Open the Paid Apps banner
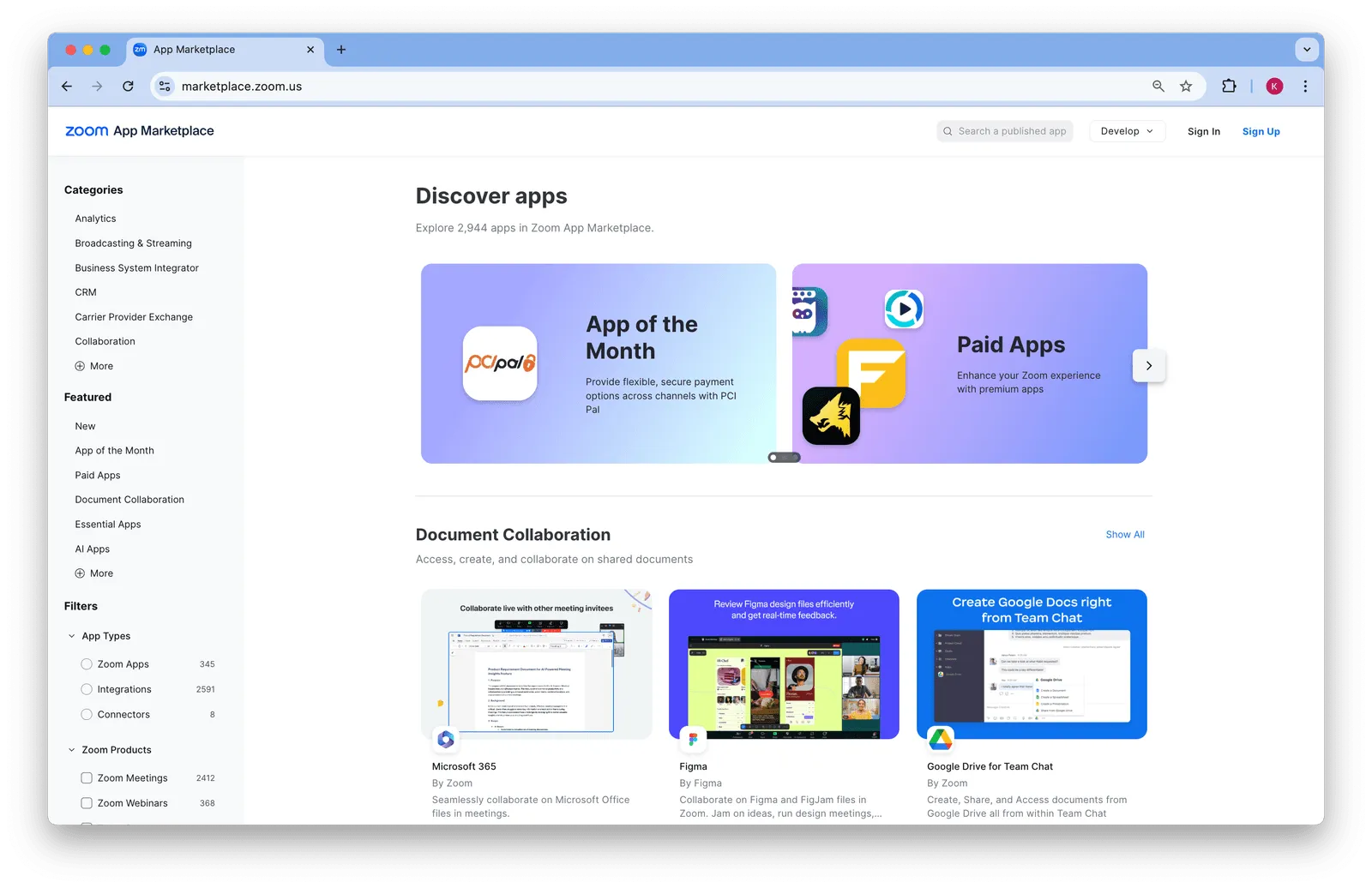The width and height of the screenshot is (1372, 888). pos(970,363)
